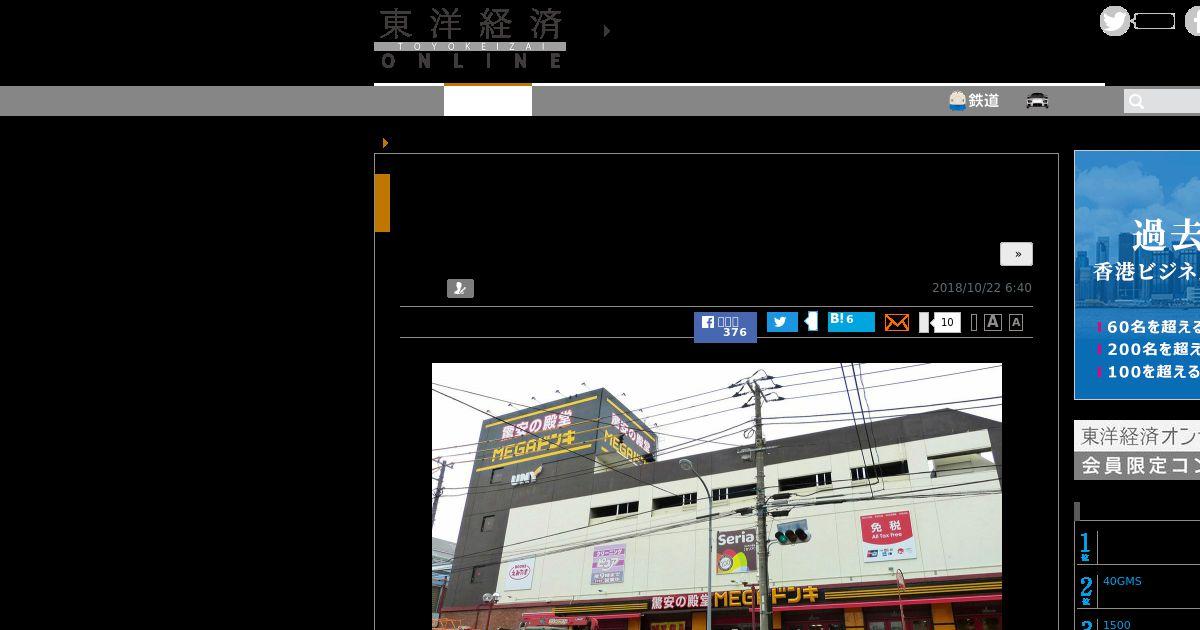The height and width of the screenshot is (630, 1200).
Task: Email the article using the envelope icon
Action: 897,322
